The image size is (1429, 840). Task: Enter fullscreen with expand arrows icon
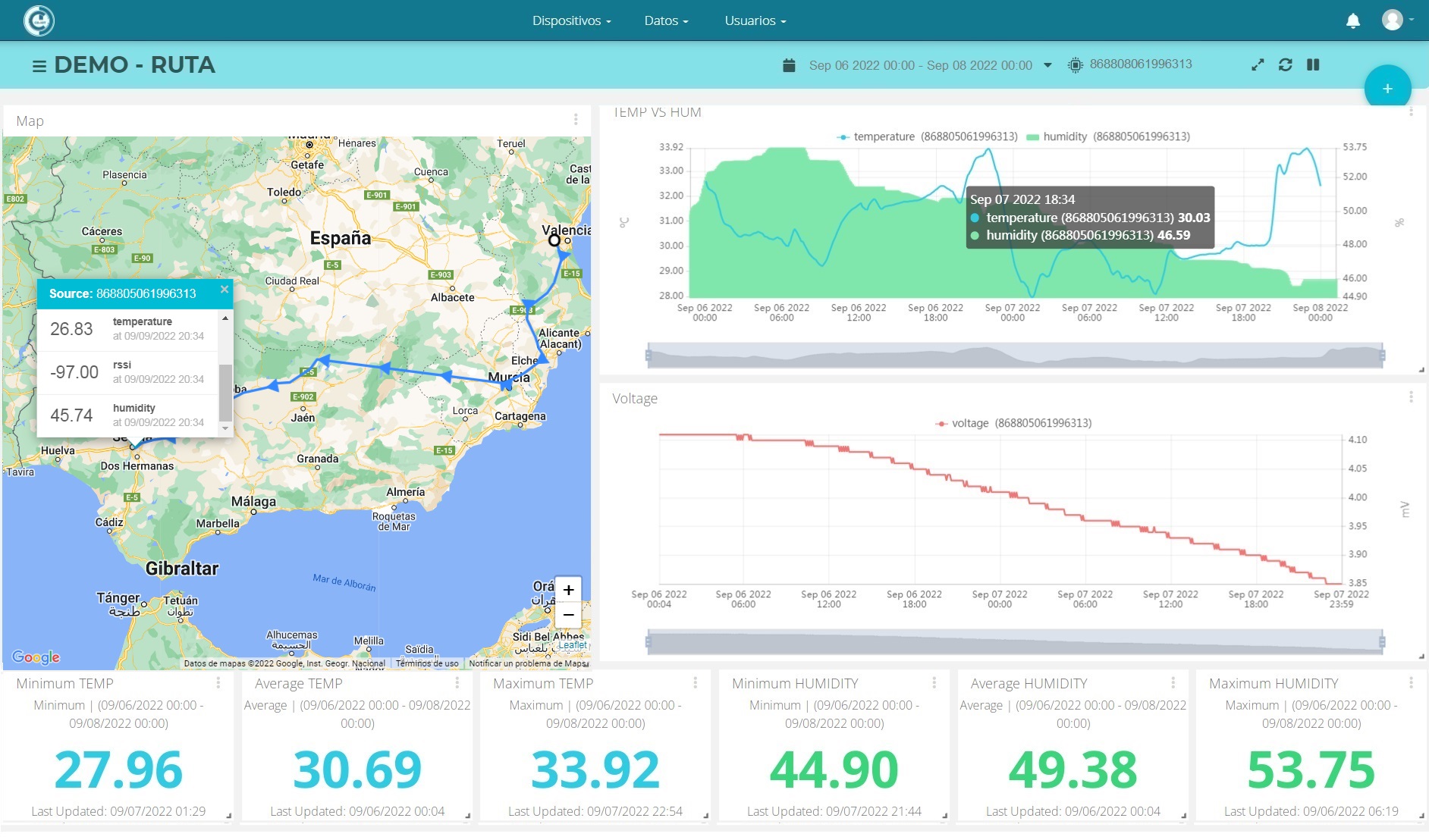[x=1258, y=65]
